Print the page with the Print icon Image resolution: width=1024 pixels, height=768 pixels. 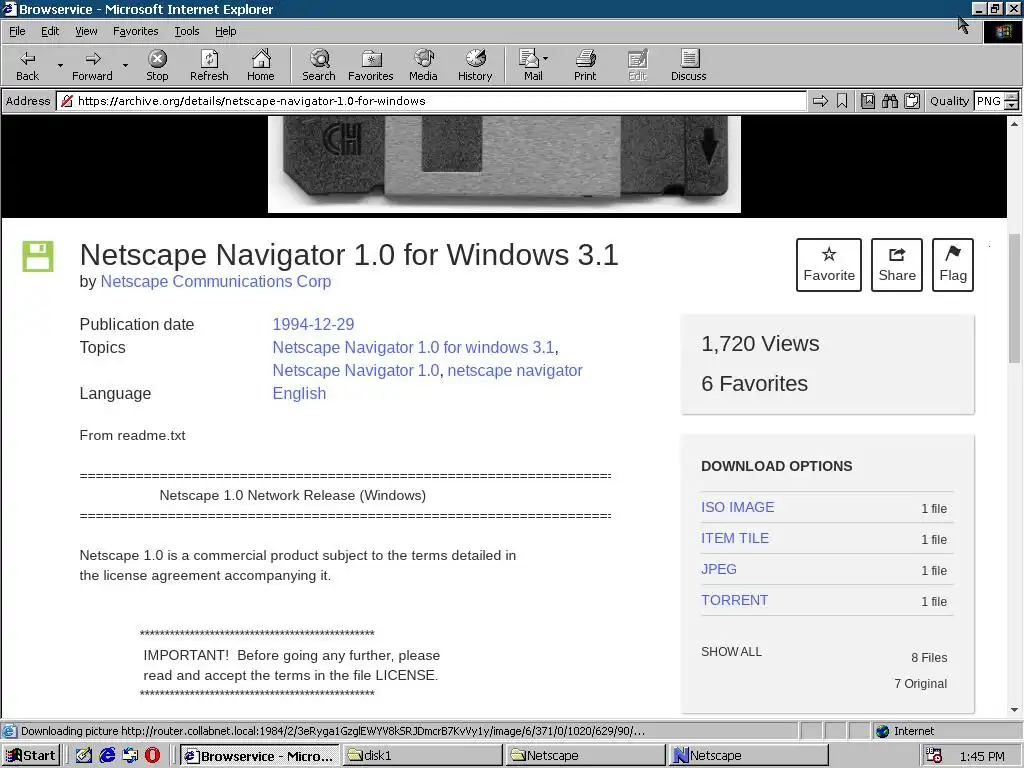coord(585,65)
